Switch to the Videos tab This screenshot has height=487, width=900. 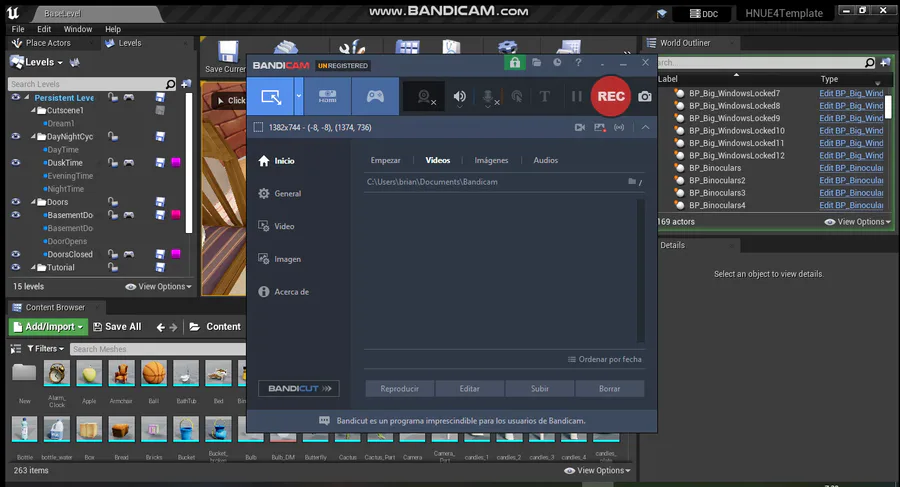coord(437,160)
